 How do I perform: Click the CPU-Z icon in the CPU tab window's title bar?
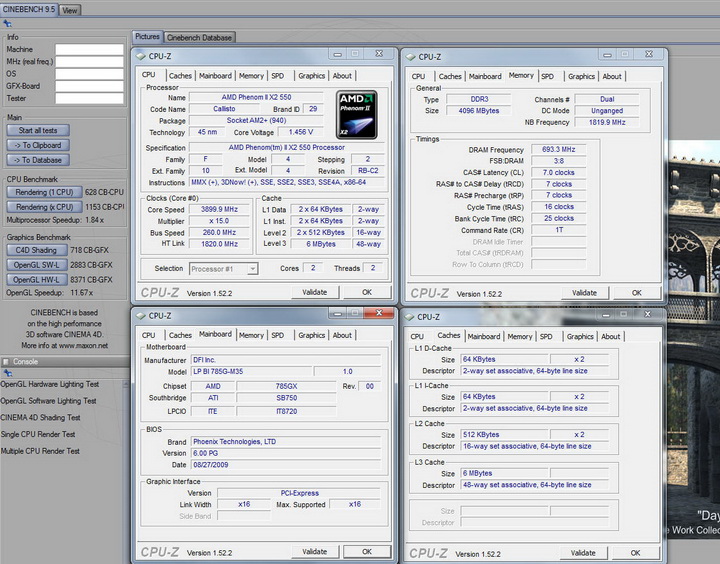tap(141, 56)
